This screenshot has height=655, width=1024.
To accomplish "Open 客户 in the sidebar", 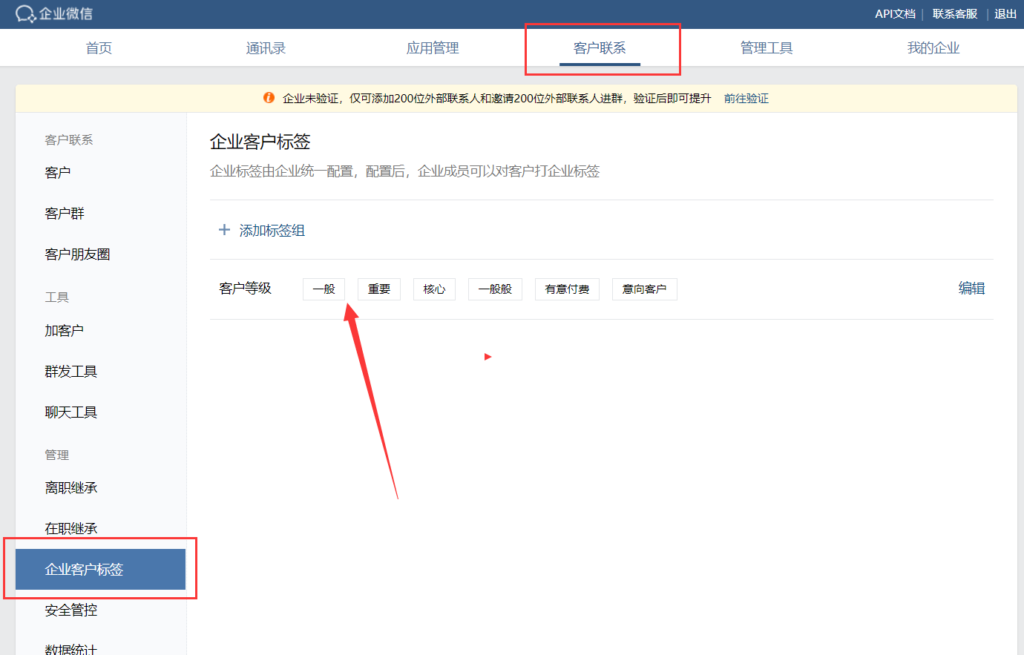I will click(57, 172).
